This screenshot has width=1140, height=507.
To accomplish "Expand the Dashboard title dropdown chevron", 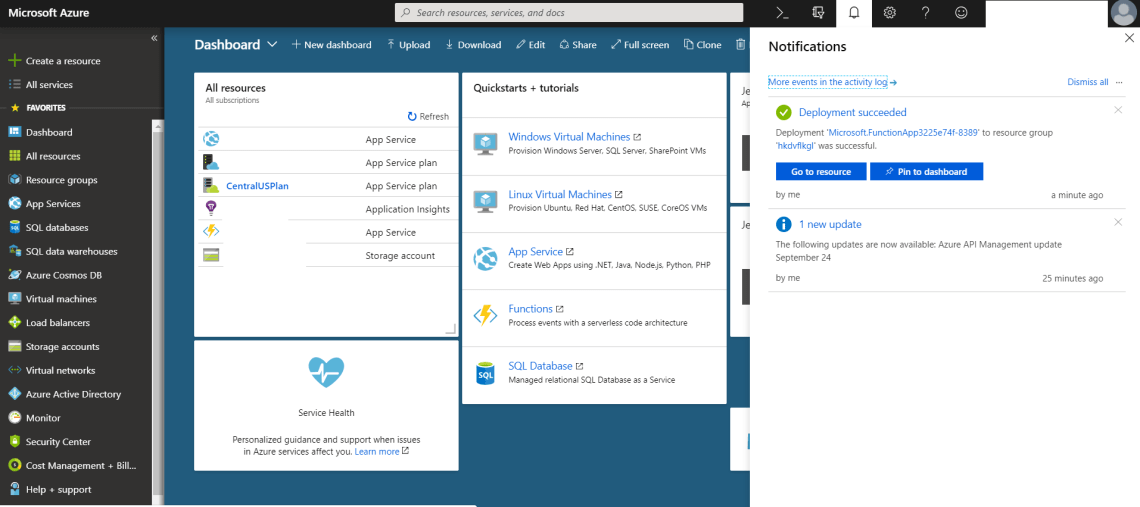I will (272, 44).
